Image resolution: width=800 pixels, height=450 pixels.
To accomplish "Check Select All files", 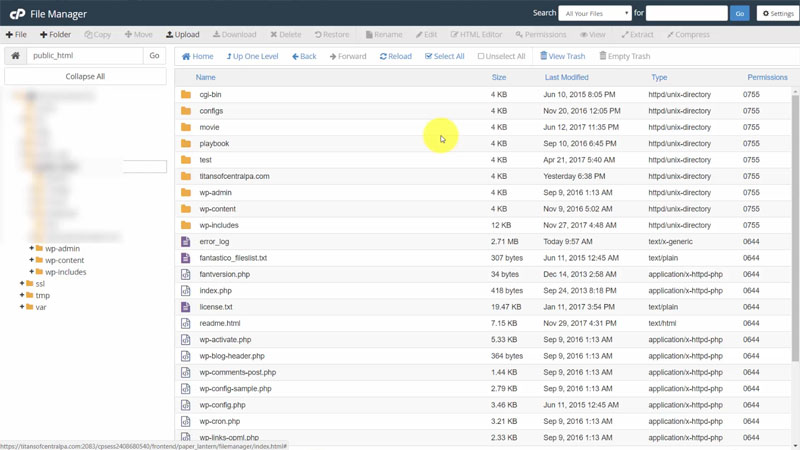I will click(445, 56).
